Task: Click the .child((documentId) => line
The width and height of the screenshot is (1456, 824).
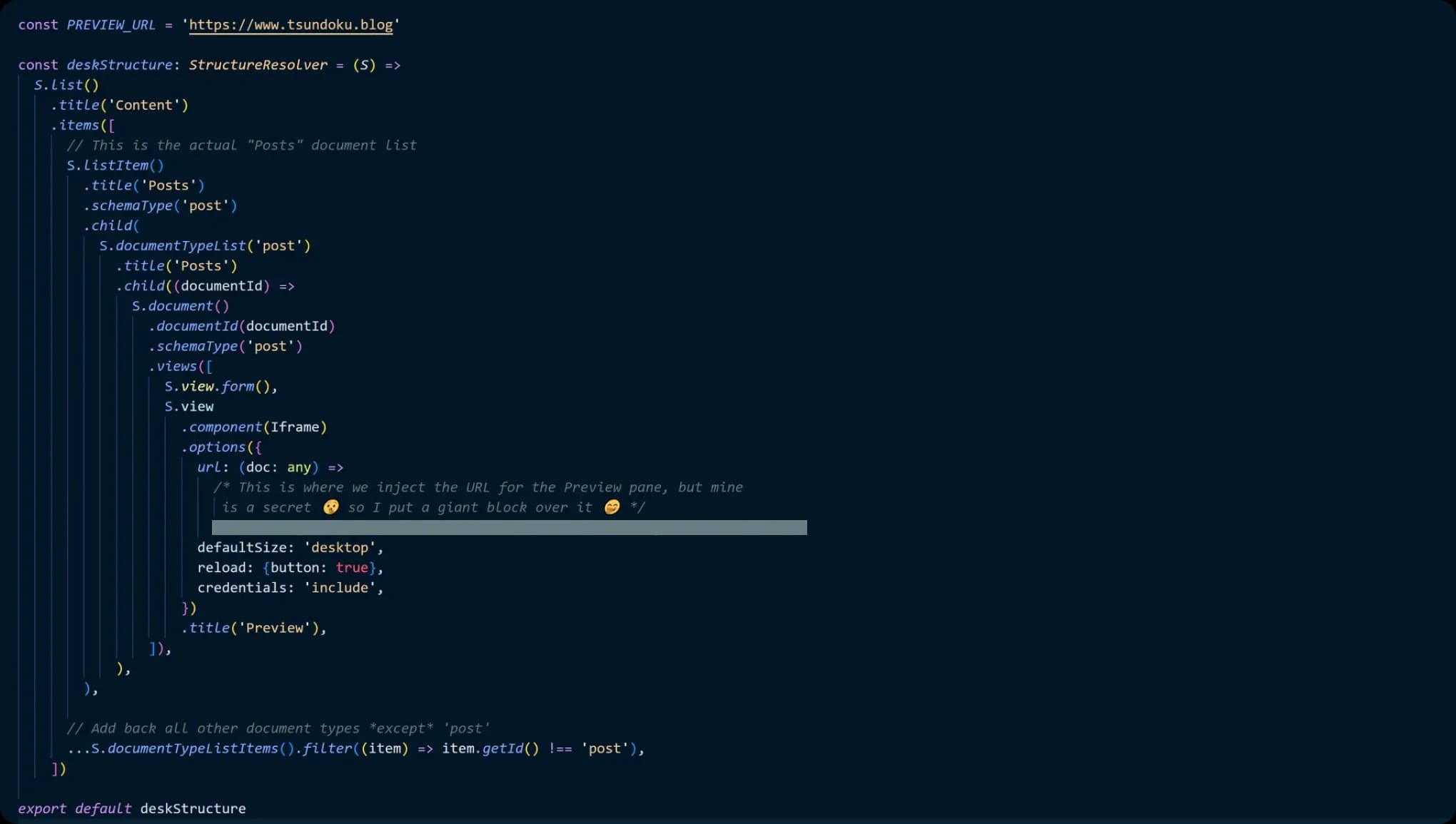Action: 205,285
